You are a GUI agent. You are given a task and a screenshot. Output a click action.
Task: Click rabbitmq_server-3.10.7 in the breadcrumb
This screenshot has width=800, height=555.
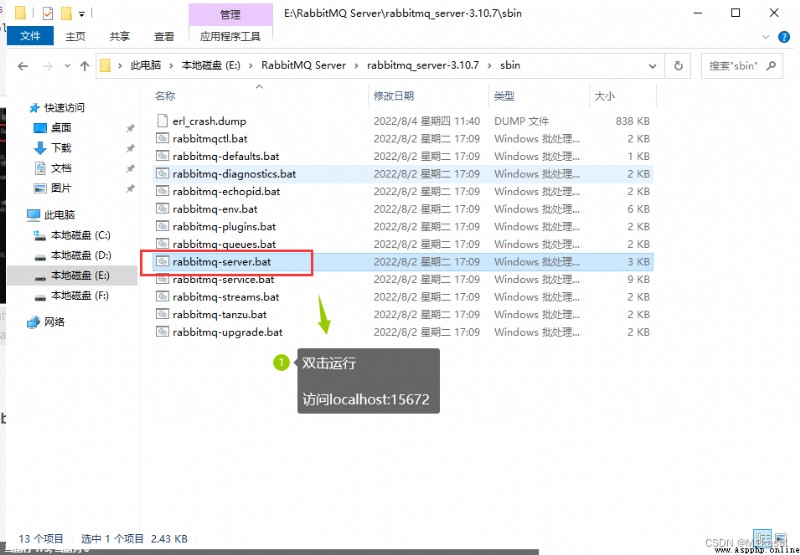[423, 65]
